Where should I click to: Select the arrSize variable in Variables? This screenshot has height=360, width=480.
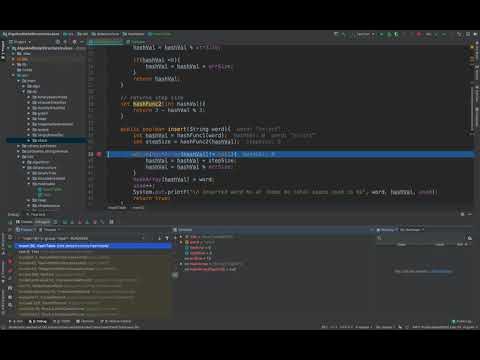[x=199, y=259]
